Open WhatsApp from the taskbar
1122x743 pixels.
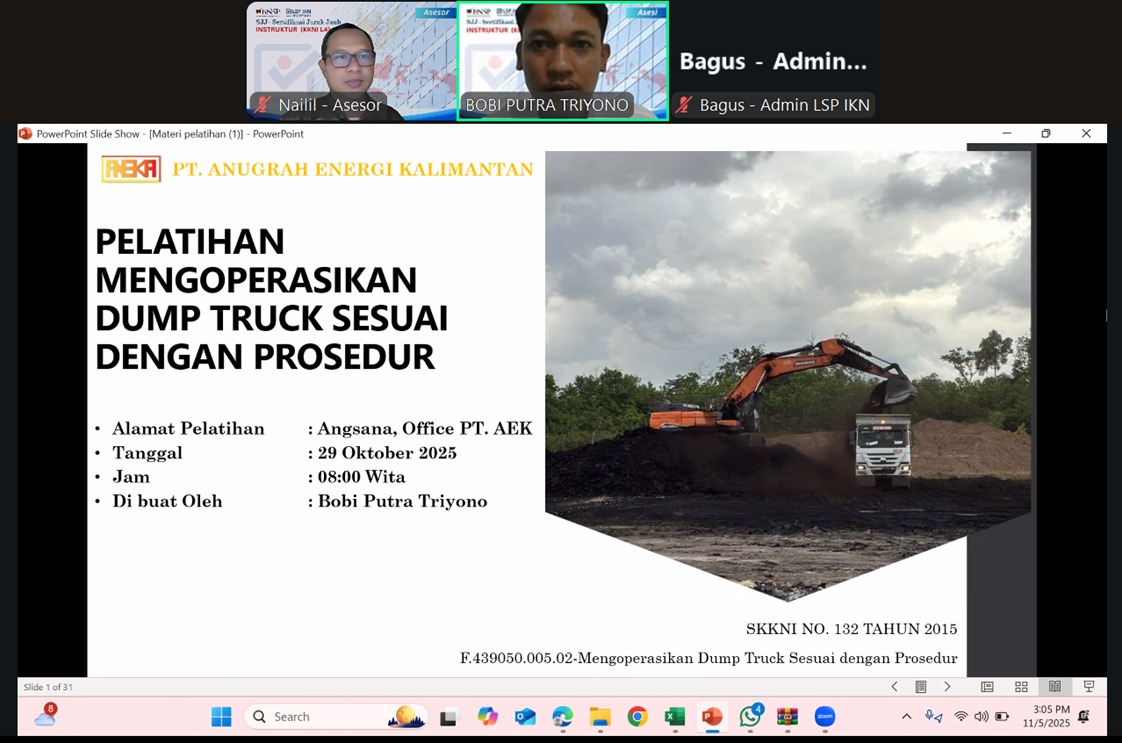pyautogui.click(x=750, y=716)
